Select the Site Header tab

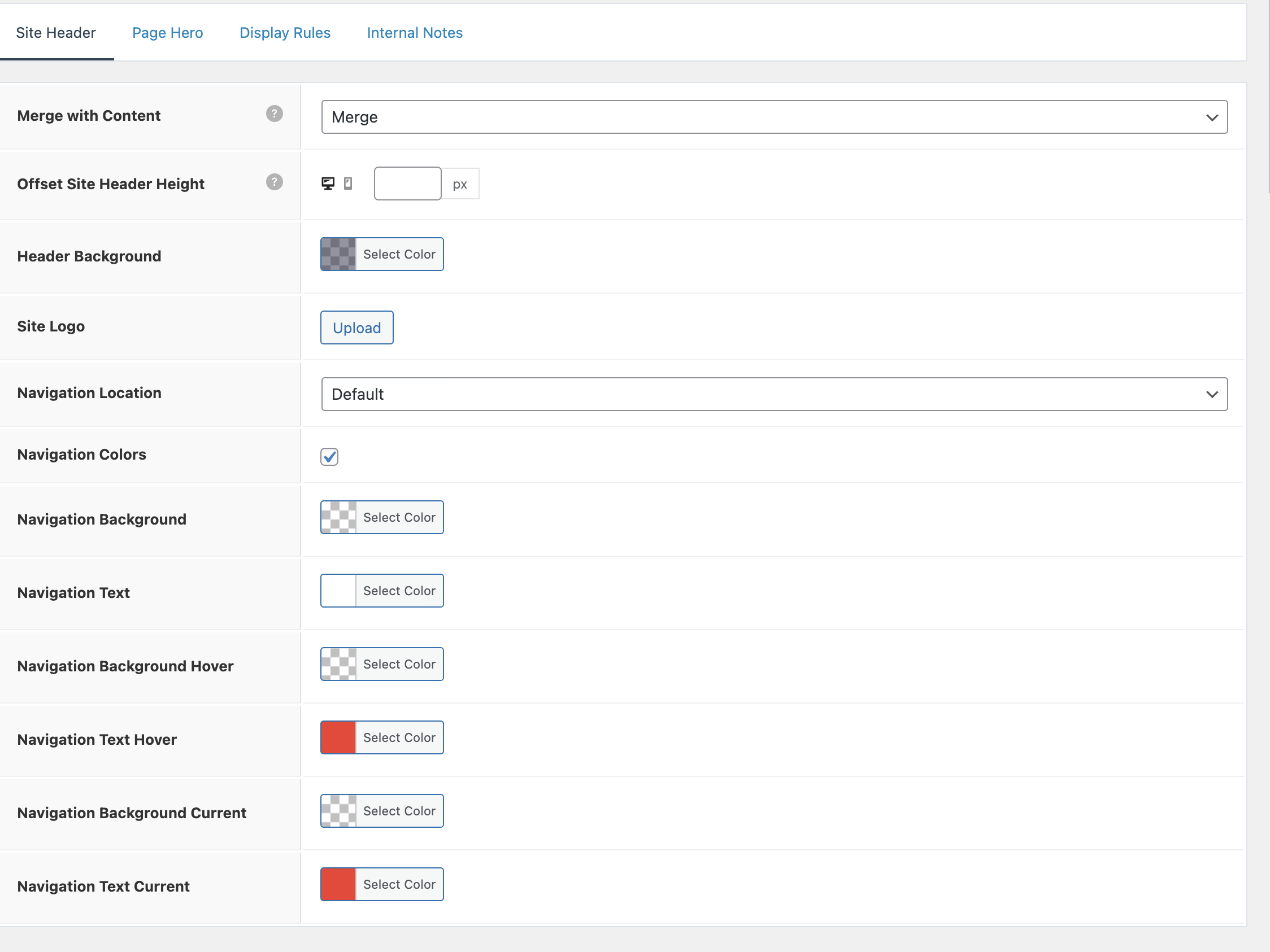56,33
